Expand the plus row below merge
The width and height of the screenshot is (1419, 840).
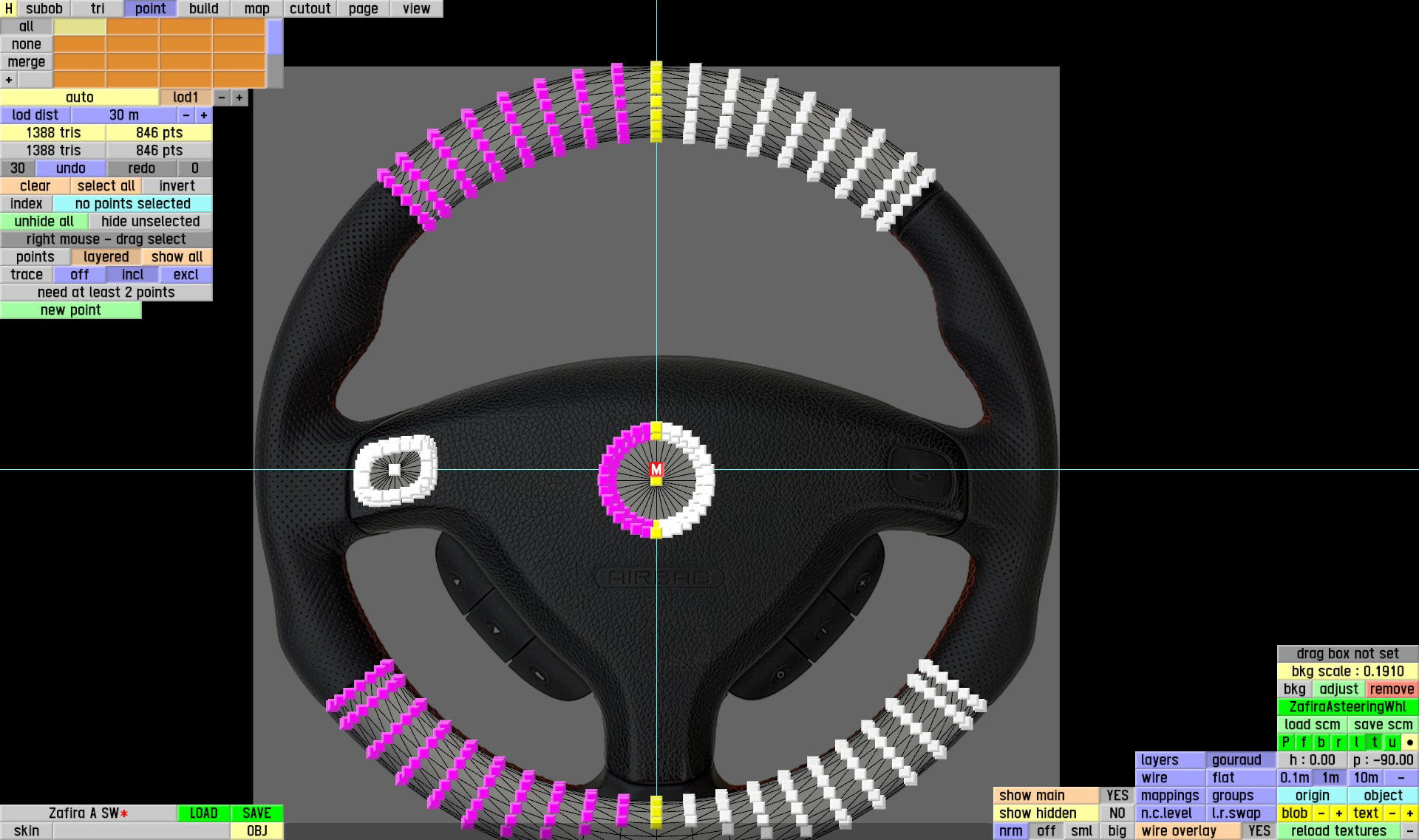click(x=9, y=80)
